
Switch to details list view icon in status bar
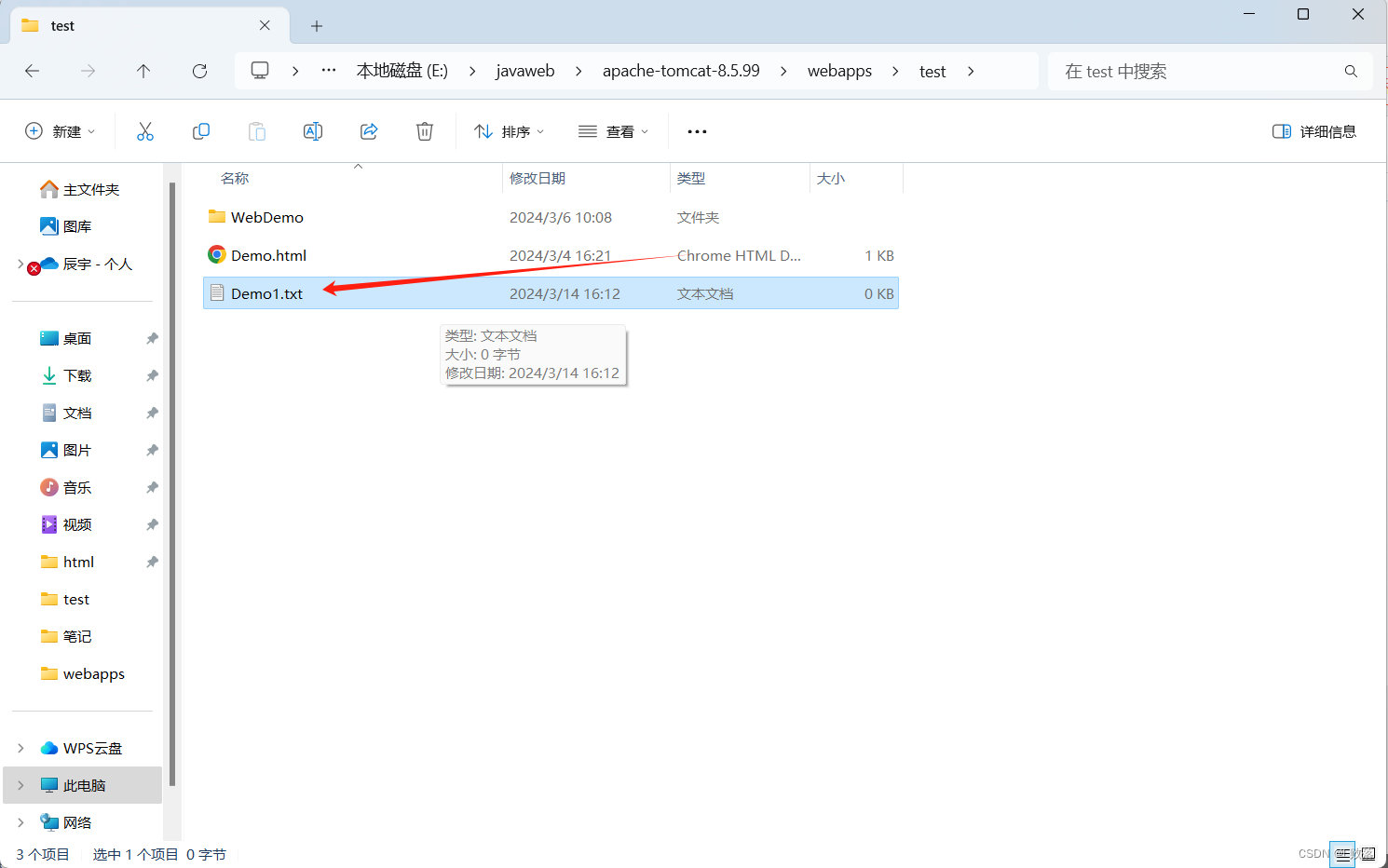(x=1342, y=854)
